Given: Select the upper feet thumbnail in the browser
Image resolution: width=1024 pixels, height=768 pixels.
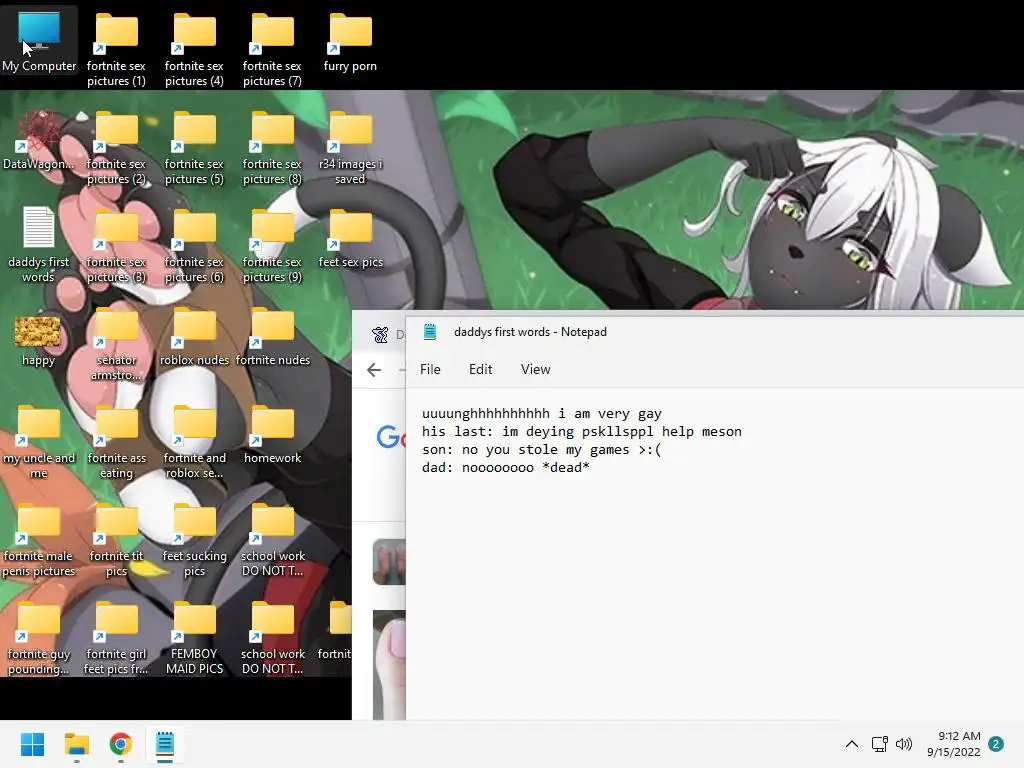Looking at the screenshot, I should [x=389, y=562].
